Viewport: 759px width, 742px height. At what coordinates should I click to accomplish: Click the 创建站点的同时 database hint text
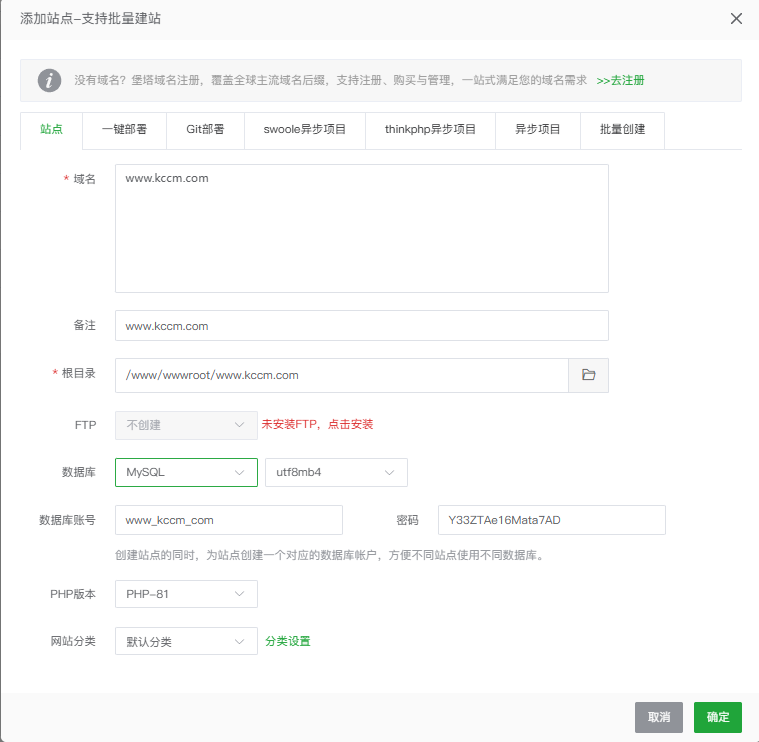coord(330,555)
